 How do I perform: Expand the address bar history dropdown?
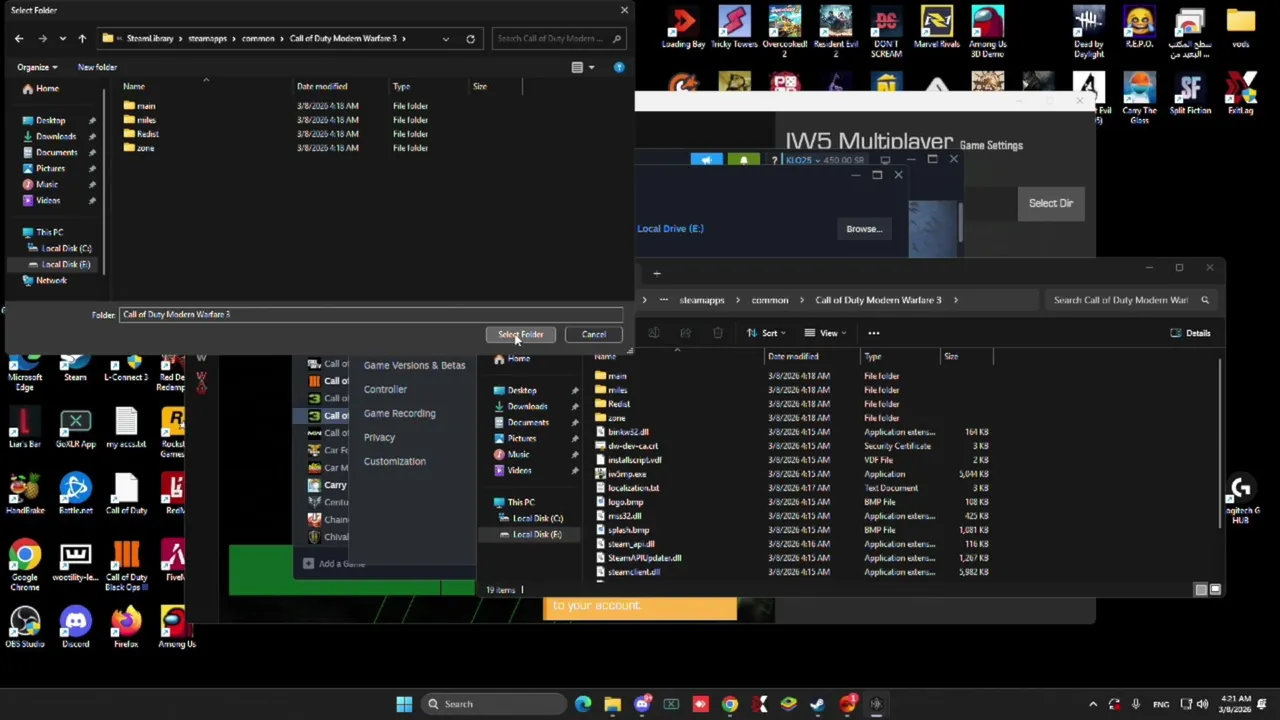coord(446,38)
